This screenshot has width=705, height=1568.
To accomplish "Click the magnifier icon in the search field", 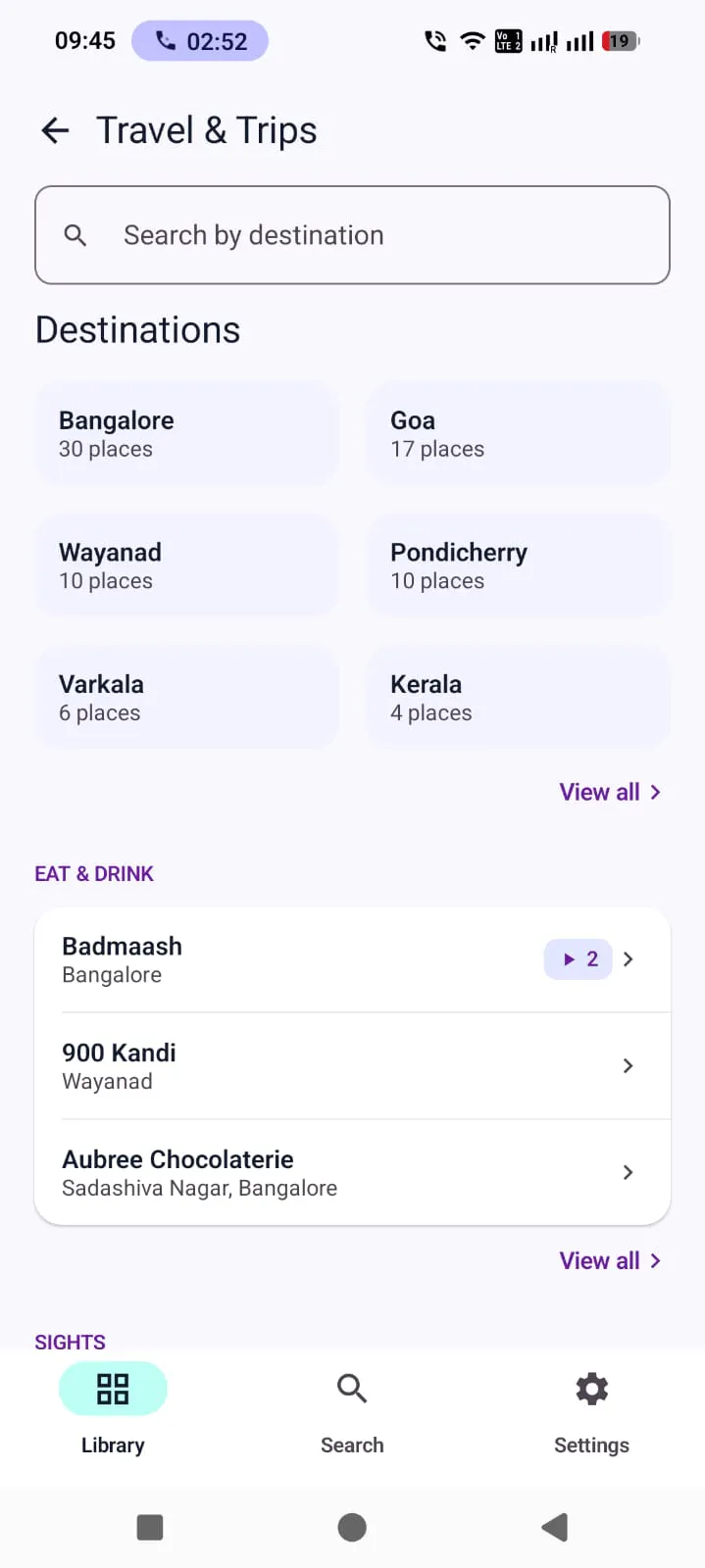I will pos(76,235).
